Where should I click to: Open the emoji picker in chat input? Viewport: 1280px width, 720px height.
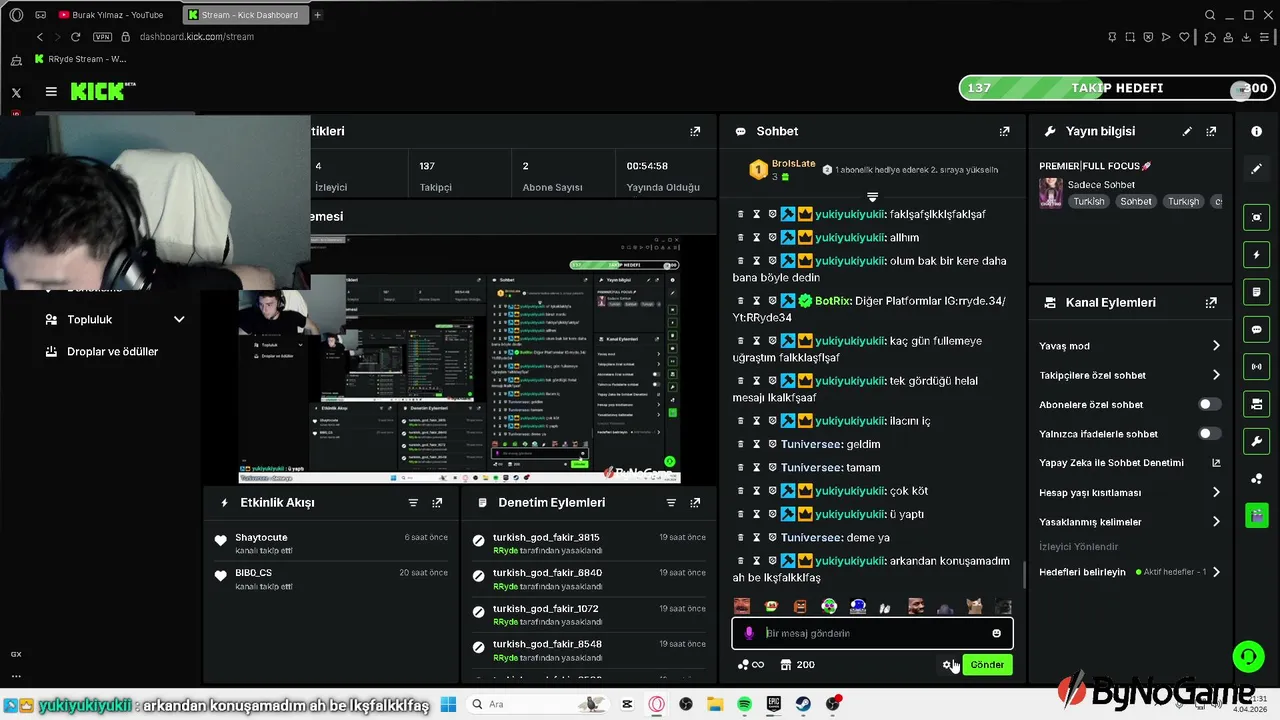(996, 633)
